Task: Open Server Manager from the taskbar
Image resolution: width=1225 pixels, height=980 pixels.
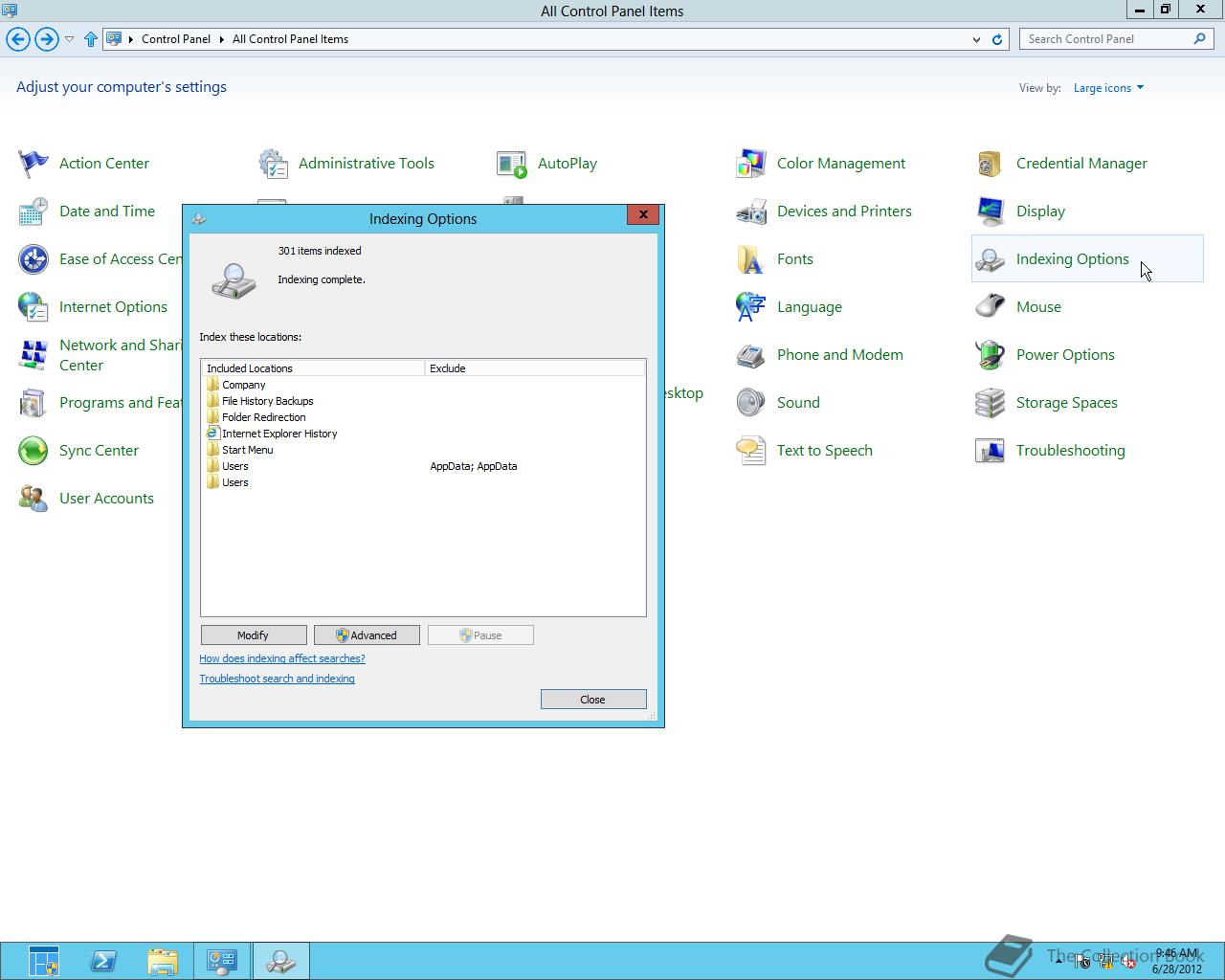Action: [44, 961]
